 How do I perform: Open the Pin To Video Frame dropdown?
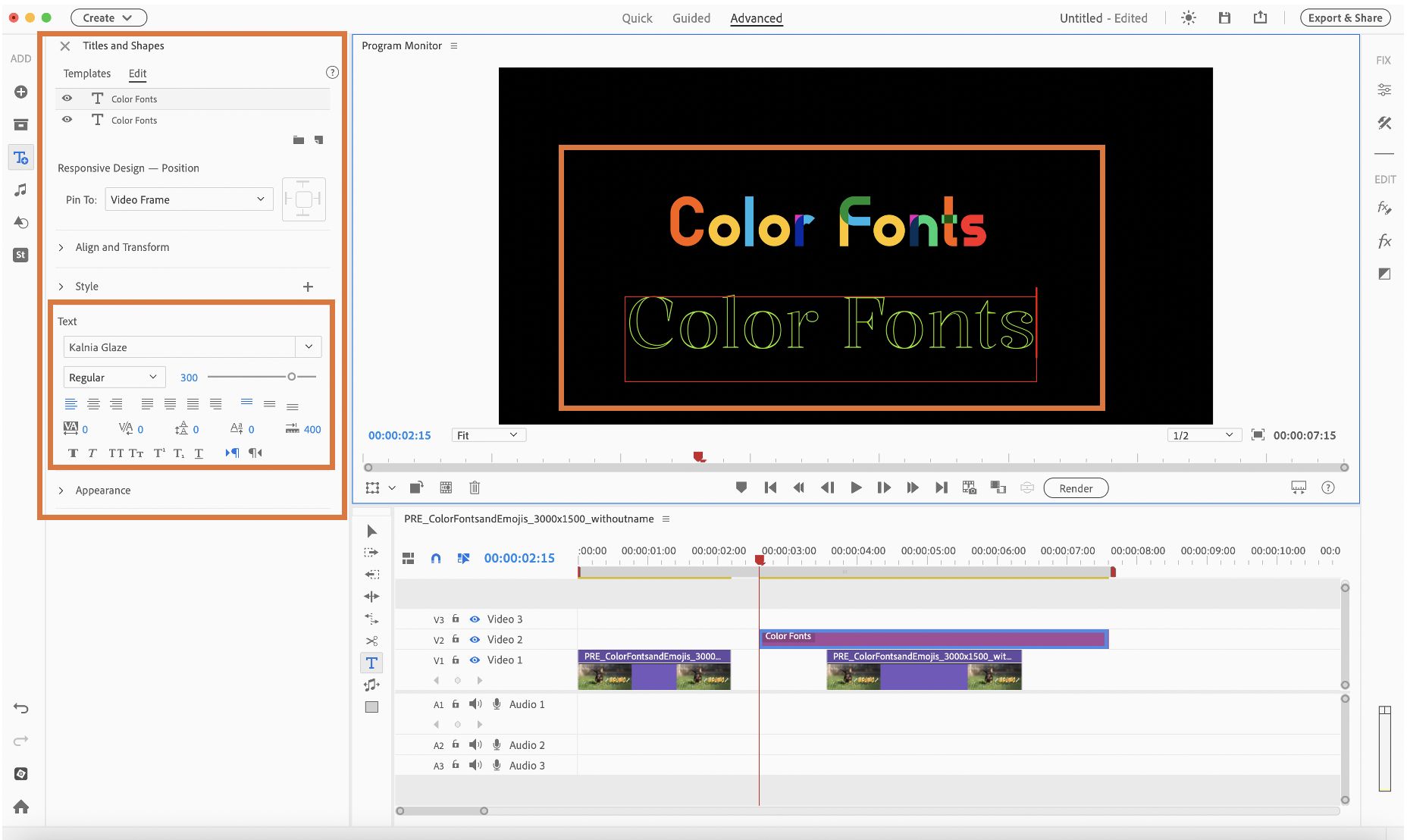point(189,199)
